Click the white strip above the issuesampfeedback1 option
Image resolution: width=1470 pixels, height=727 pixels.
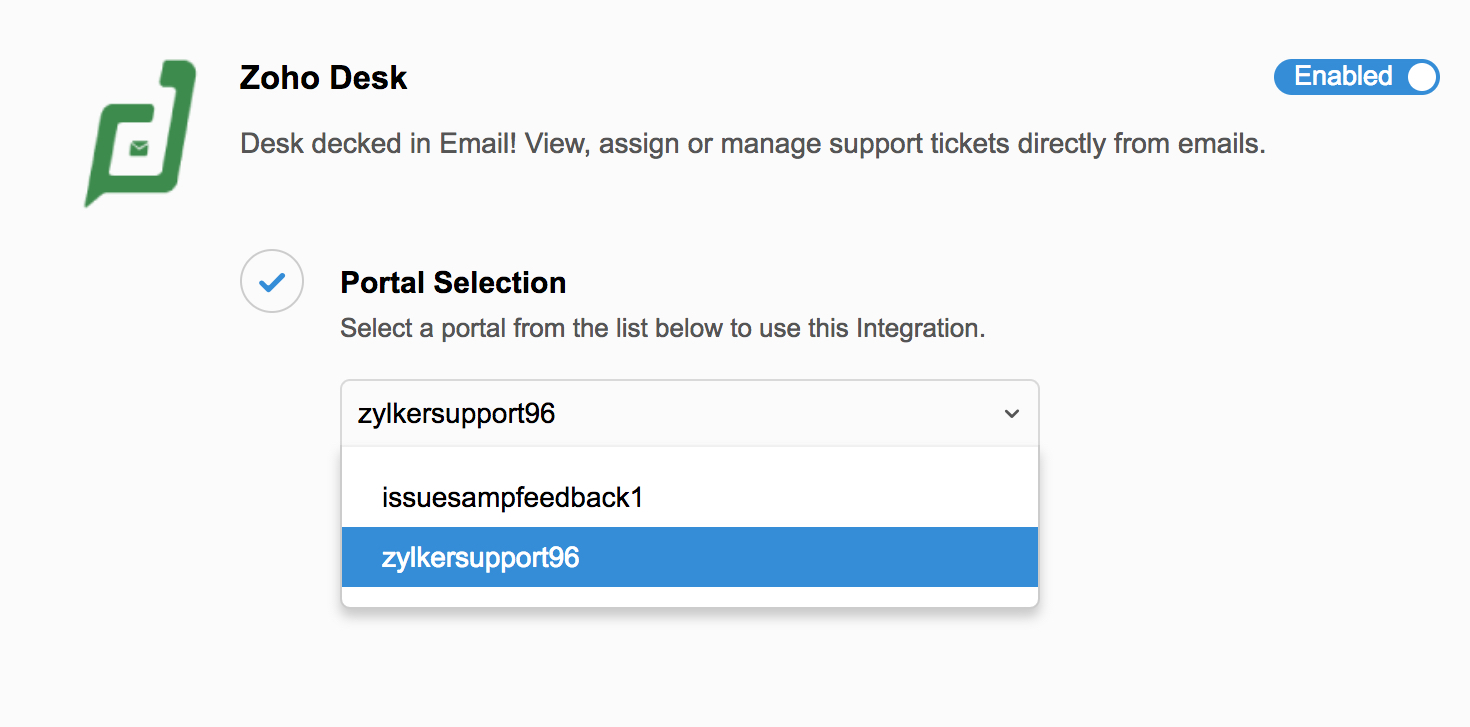tap(689, 457)
